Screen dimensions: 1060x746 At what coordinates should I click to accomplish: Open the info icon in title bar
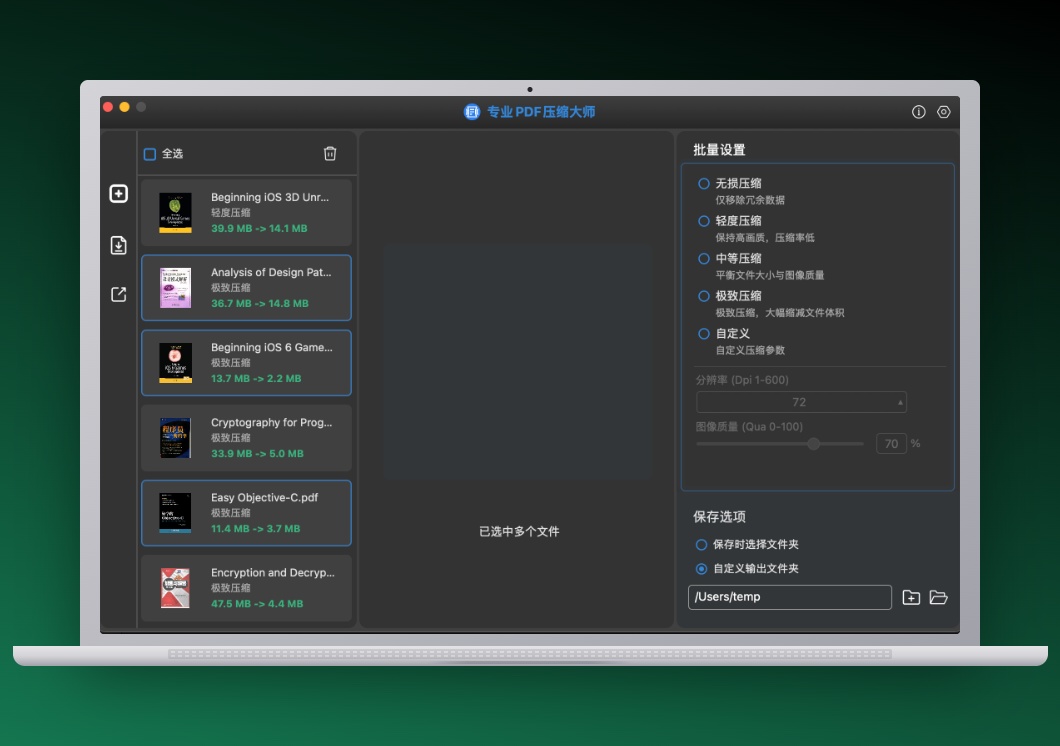[x=918, y=112]
